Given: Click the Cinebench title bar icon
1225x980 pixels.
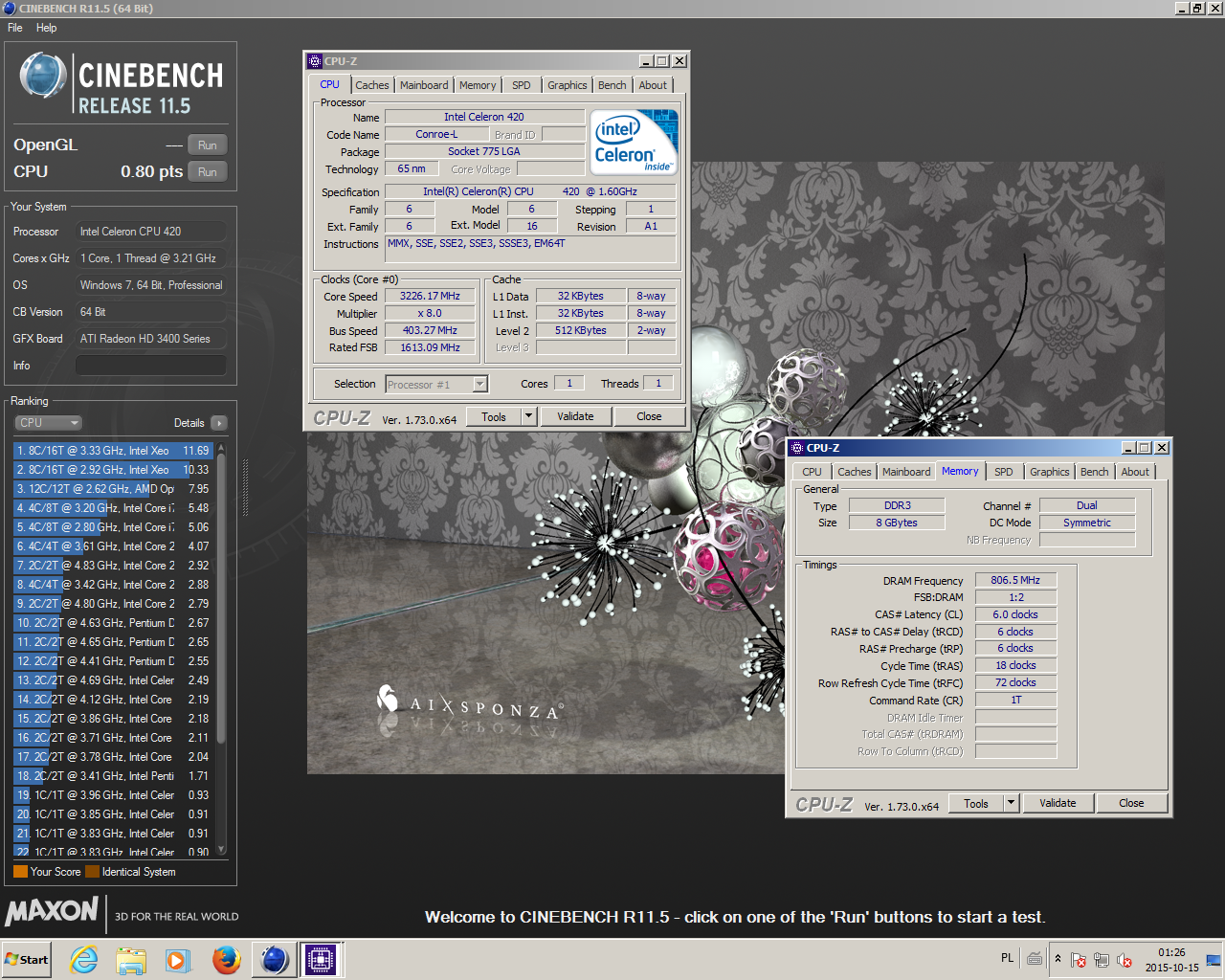Looking at the screenshot, I should (10, 8).
